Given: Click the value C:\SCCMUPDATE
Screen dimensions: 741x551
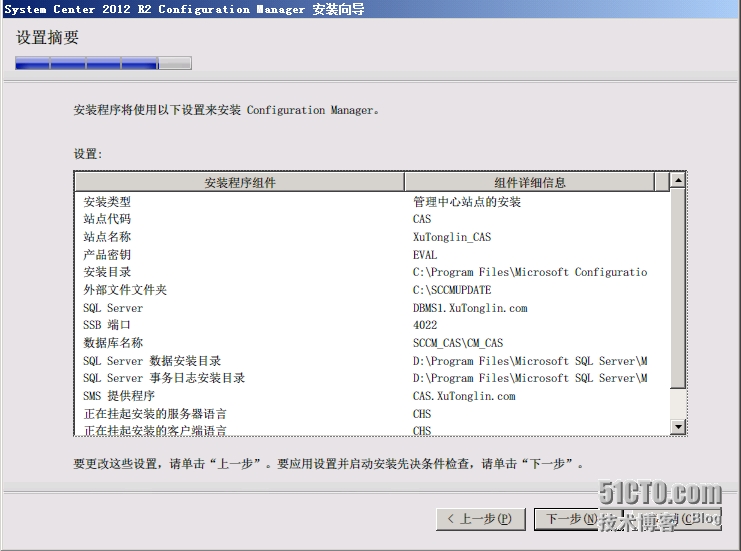Looking at the screenshot, I should coord(452,290).
